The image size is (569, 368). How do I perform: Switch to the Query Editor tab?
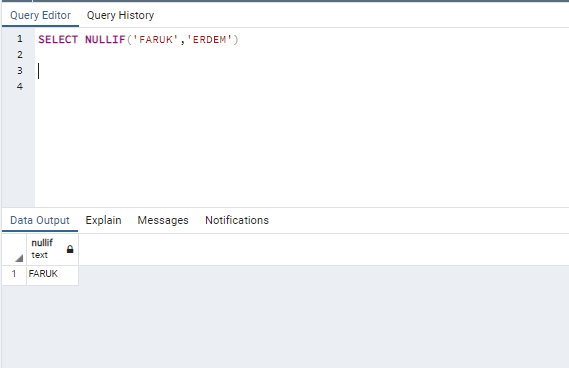click(40, 15)
